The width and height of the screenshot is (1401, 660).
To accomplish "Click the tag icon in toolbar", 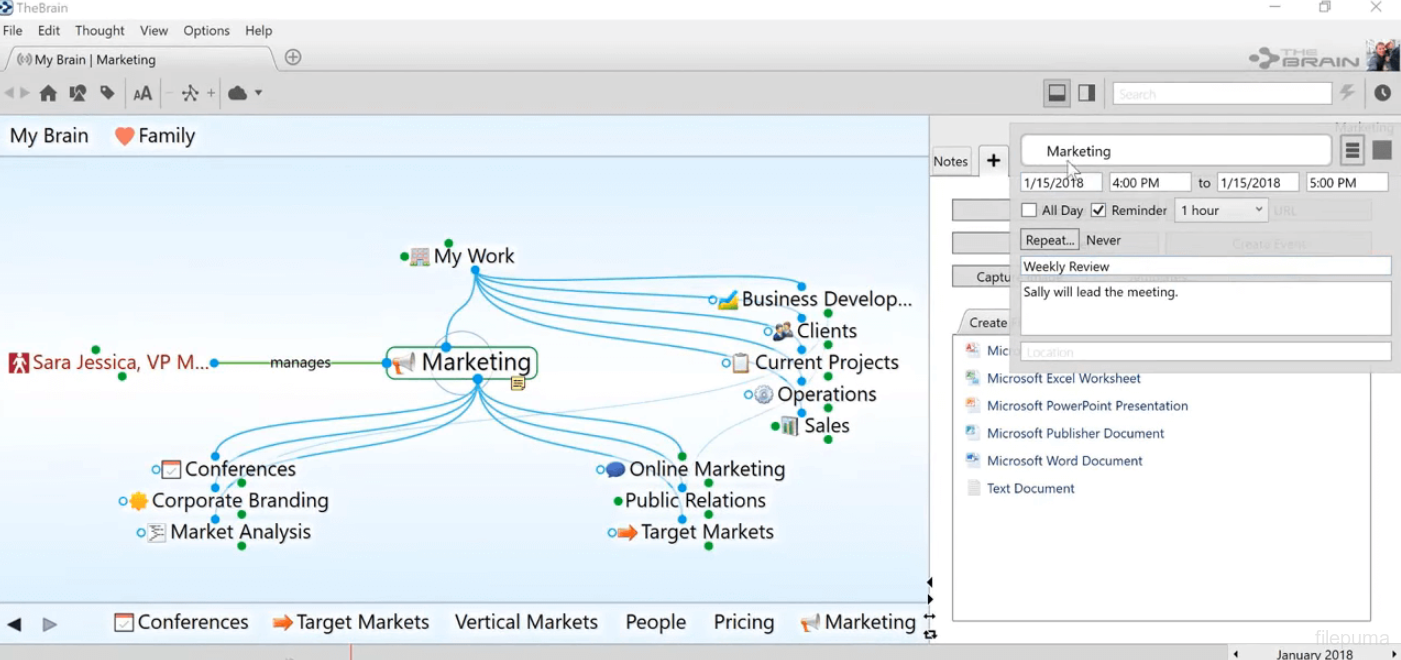I will tap(107, 93).
